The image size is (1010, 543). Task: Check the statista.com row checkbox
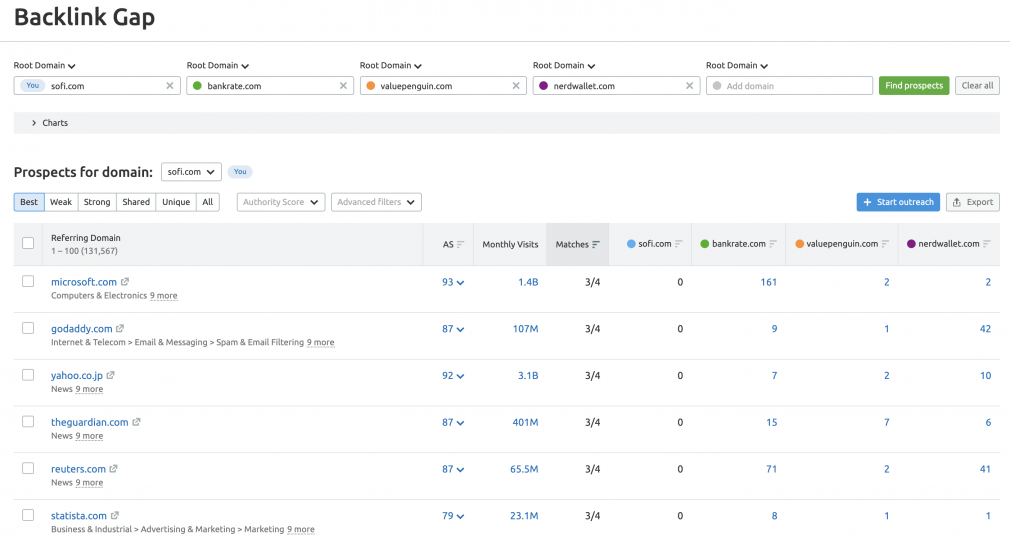coord(28,515)
